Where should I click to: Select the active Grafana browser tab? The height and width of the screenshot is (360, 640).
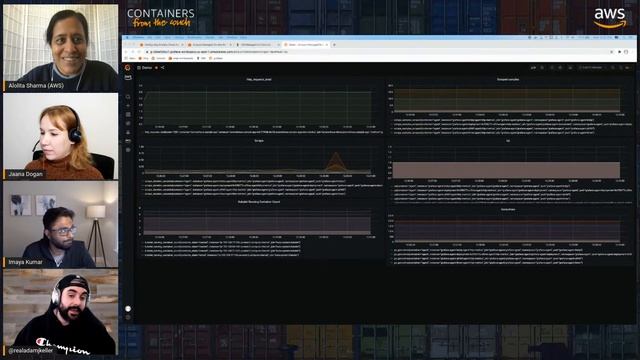pos(306,44)
